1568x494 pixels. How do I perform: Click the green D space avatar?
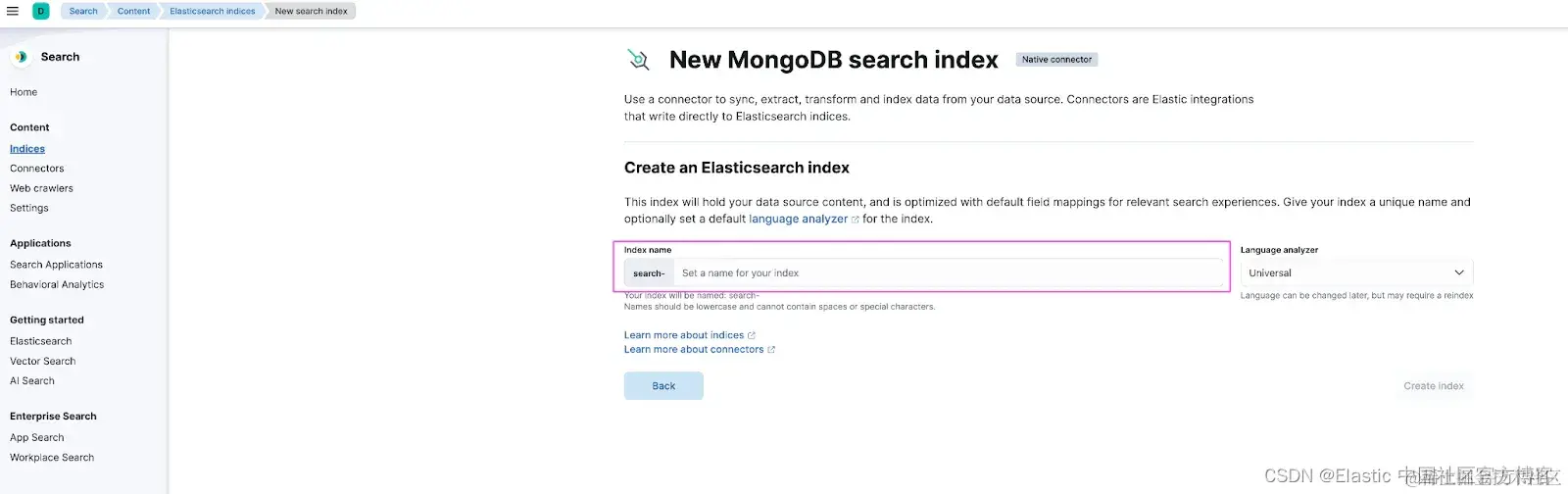click(x=41, y=11)
